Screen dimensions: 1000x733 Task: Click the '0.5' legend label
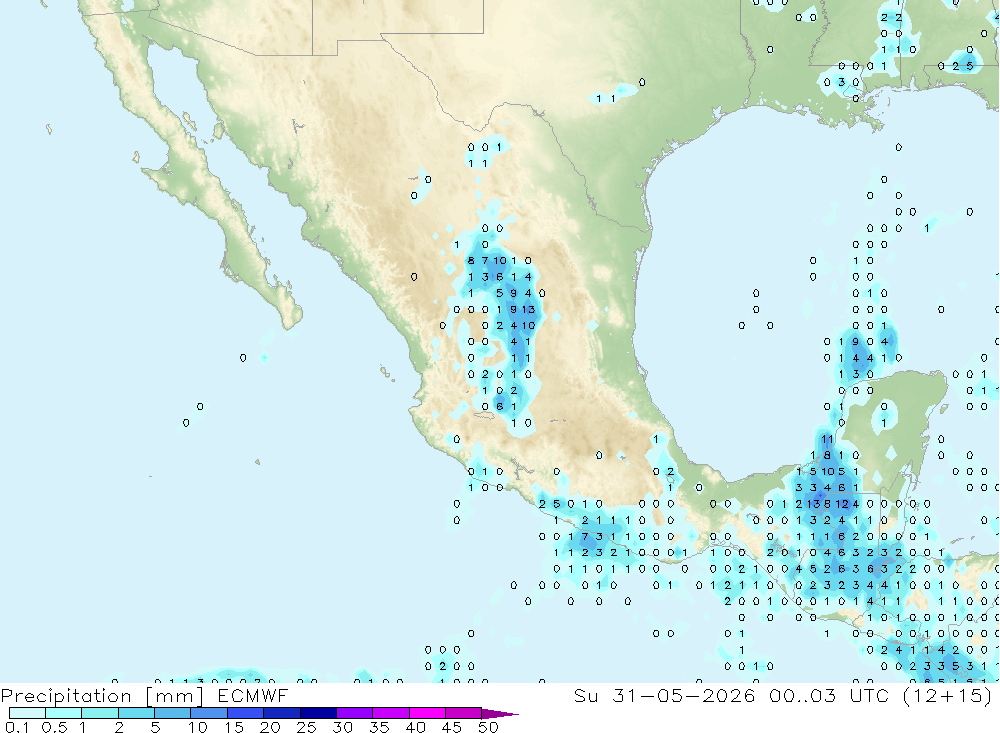point(54,727)
